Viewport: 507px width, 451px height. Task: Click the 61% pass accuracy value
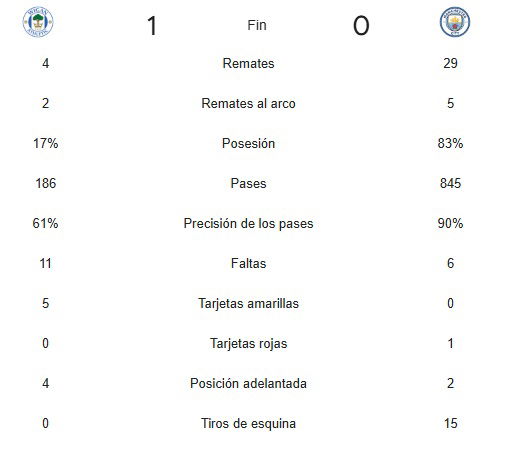45,223
